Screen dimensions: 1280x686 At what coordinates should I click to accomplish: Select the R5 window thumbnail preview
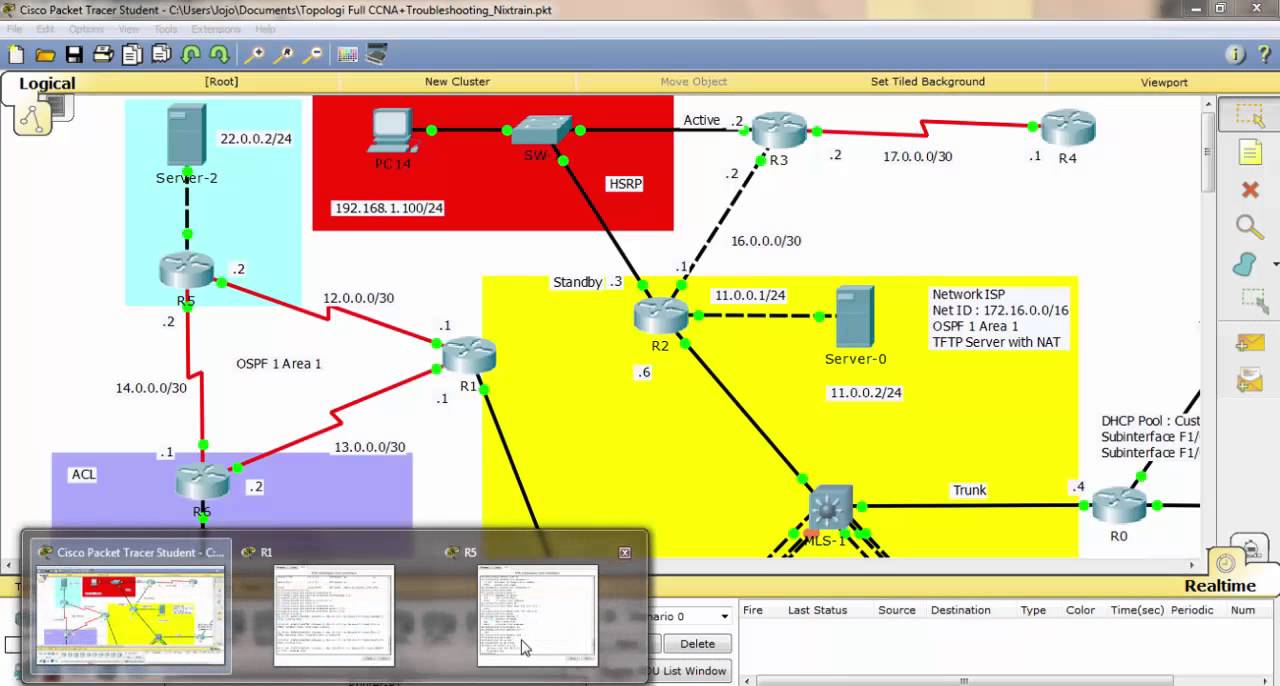click(538, 615)
